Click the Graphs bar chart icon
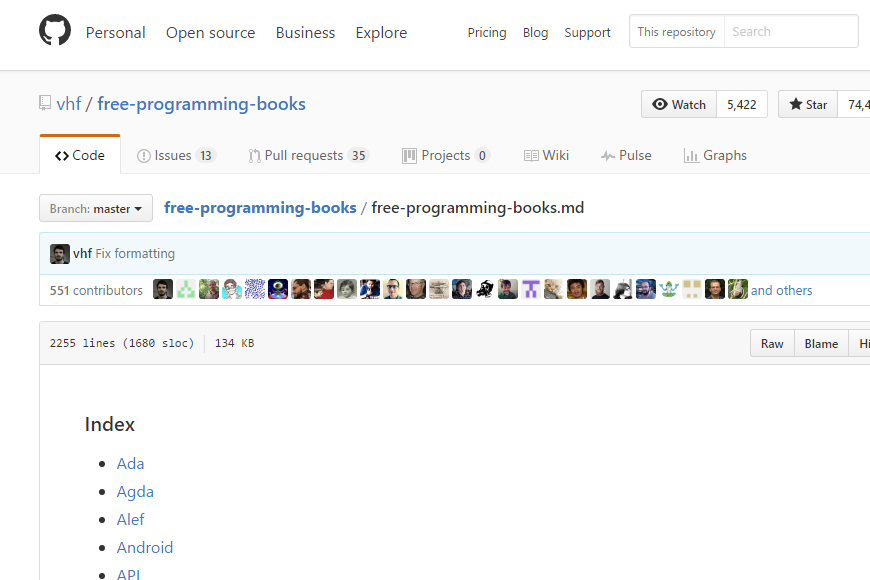This screenshot has height=580, width=870. [691, 156]
